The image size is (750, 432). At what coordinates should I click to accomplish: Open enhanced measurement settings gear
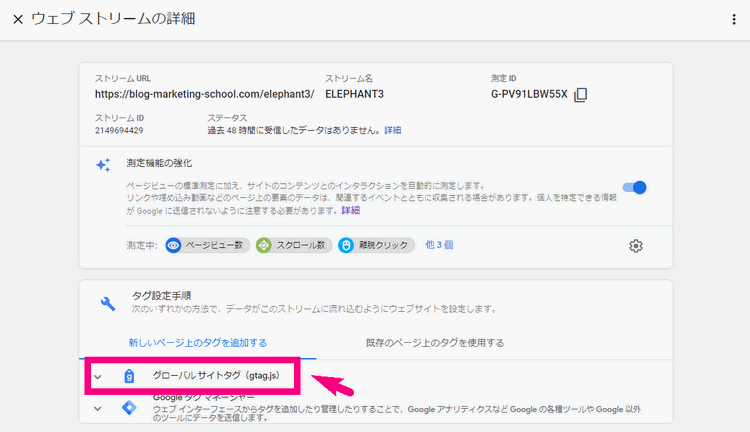point(636,246)
